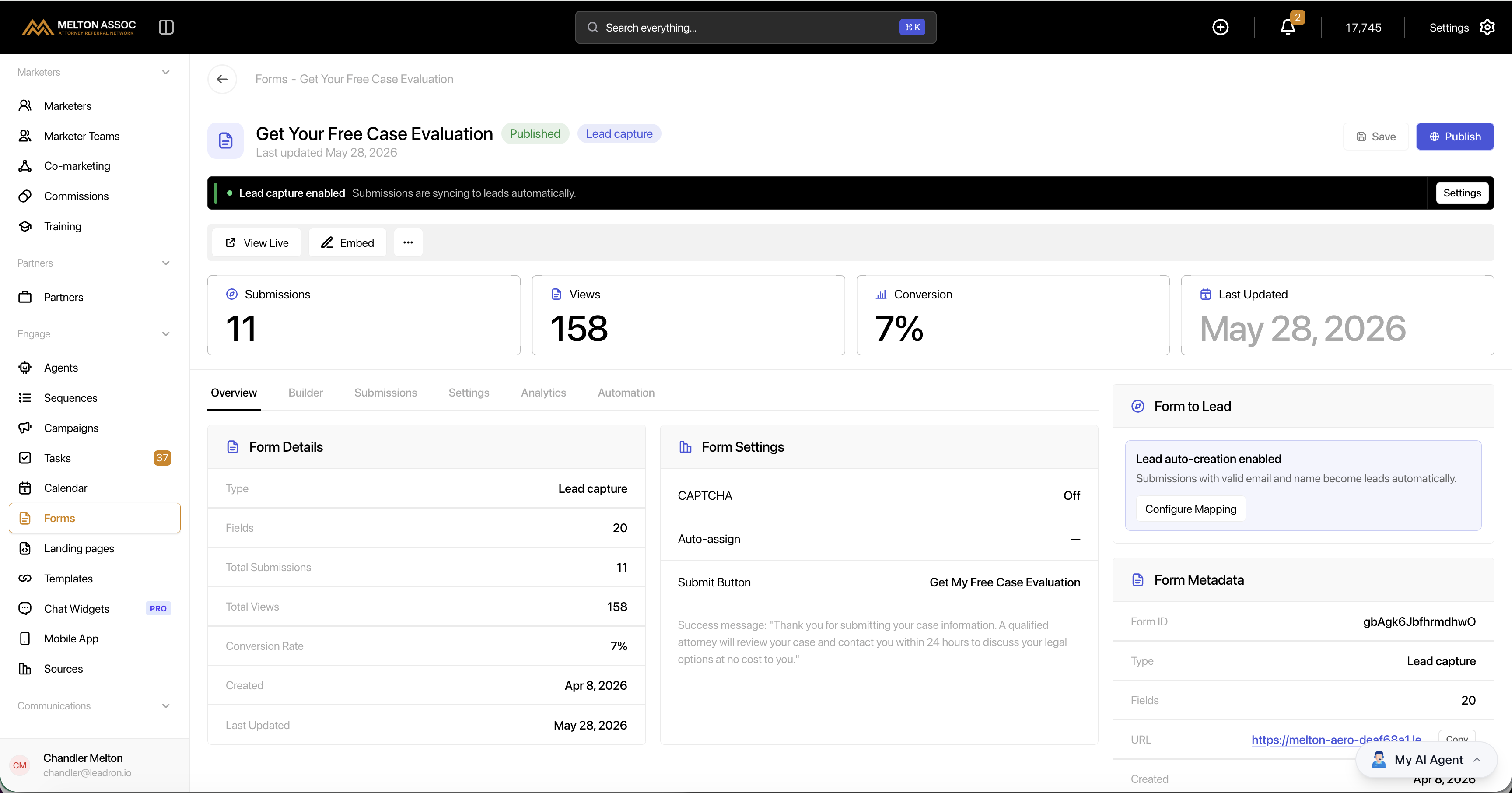Open Co-marketing section

point(95,165)
